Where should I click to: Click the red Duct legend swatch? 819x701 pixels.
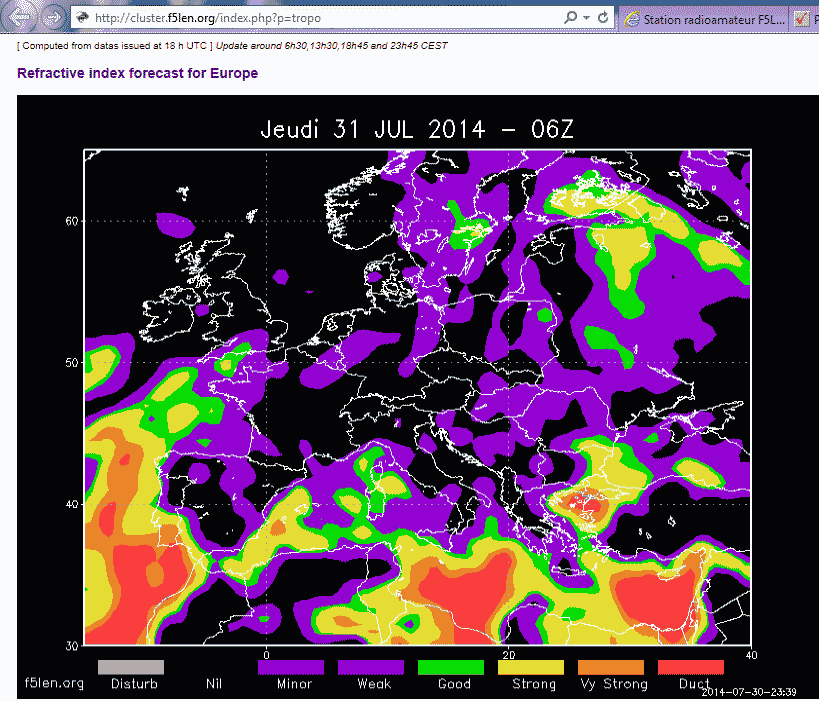tap(691, 667)
